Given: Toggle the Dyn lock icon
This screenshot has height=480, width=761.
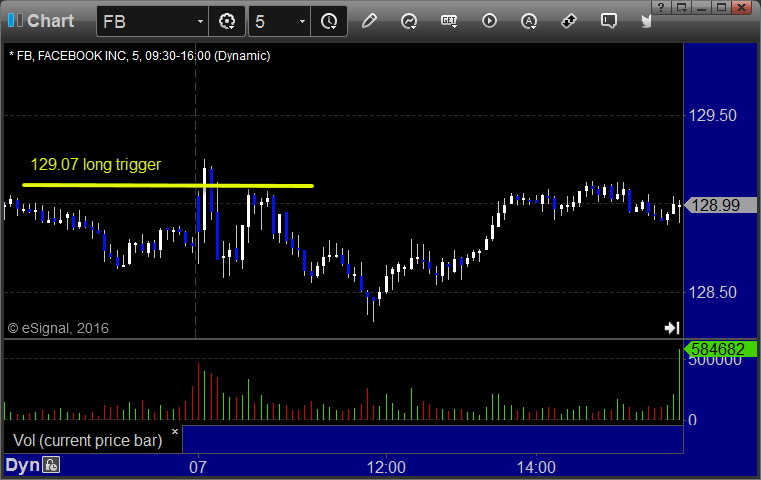Looking at the screenshot, I should 51,465.
